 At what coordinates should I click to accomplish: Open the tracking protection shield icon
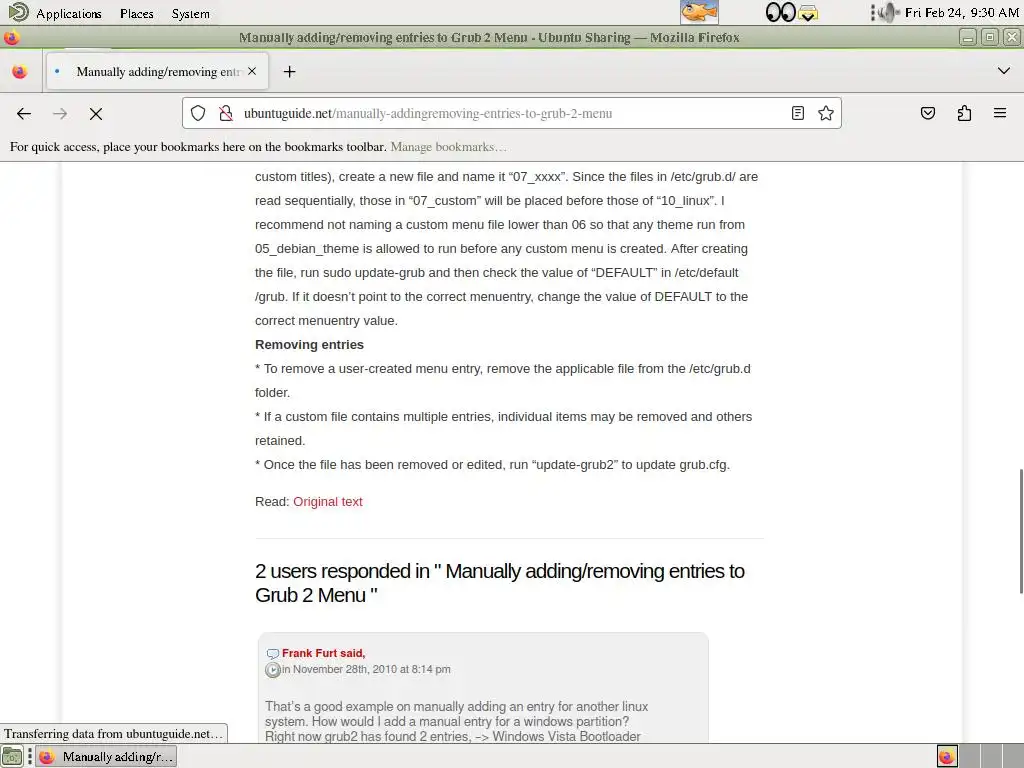coord(198,113)
